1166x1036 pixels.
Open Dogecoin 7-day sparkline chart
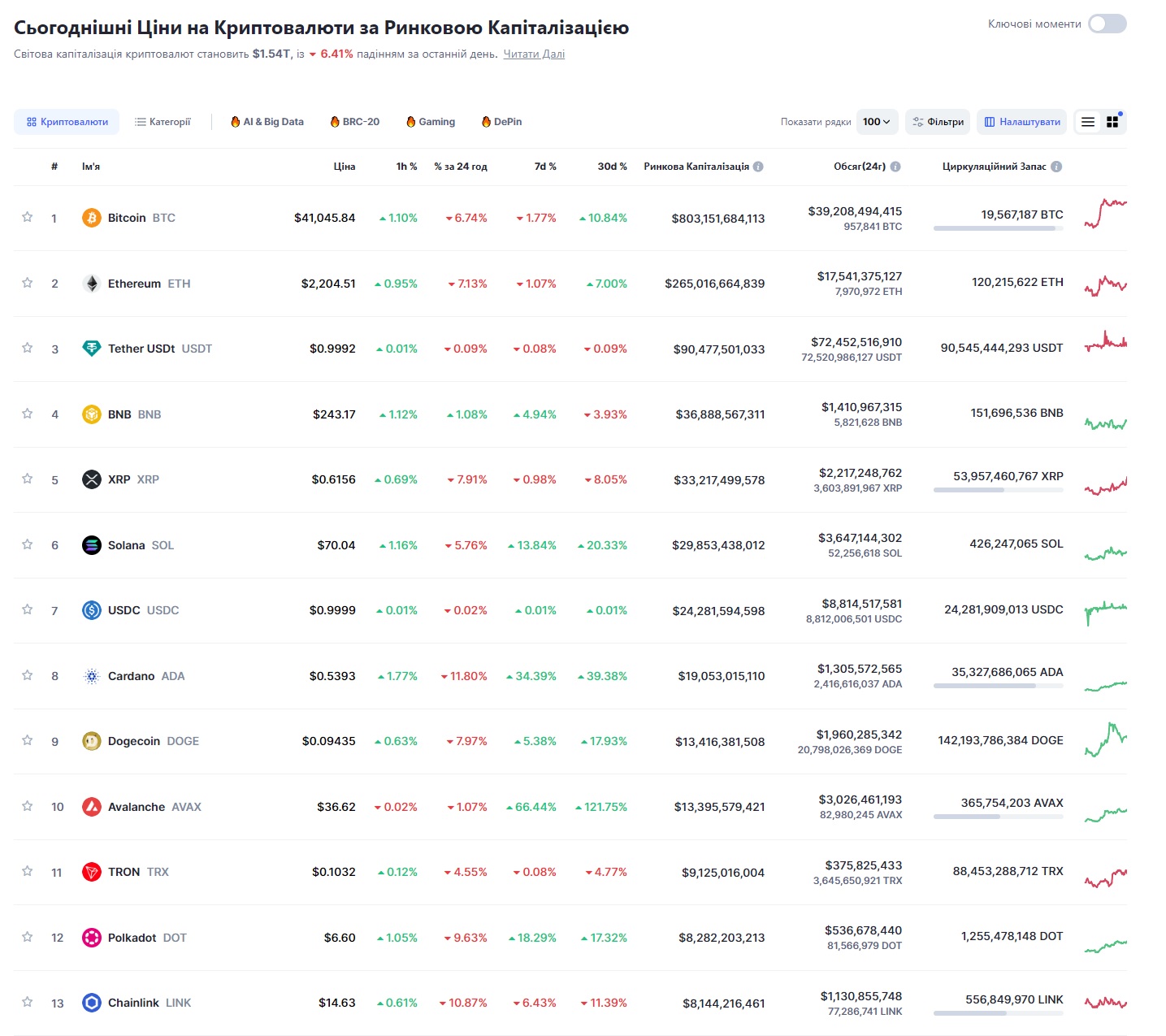pyautogui.click(x=1106, y=739)
